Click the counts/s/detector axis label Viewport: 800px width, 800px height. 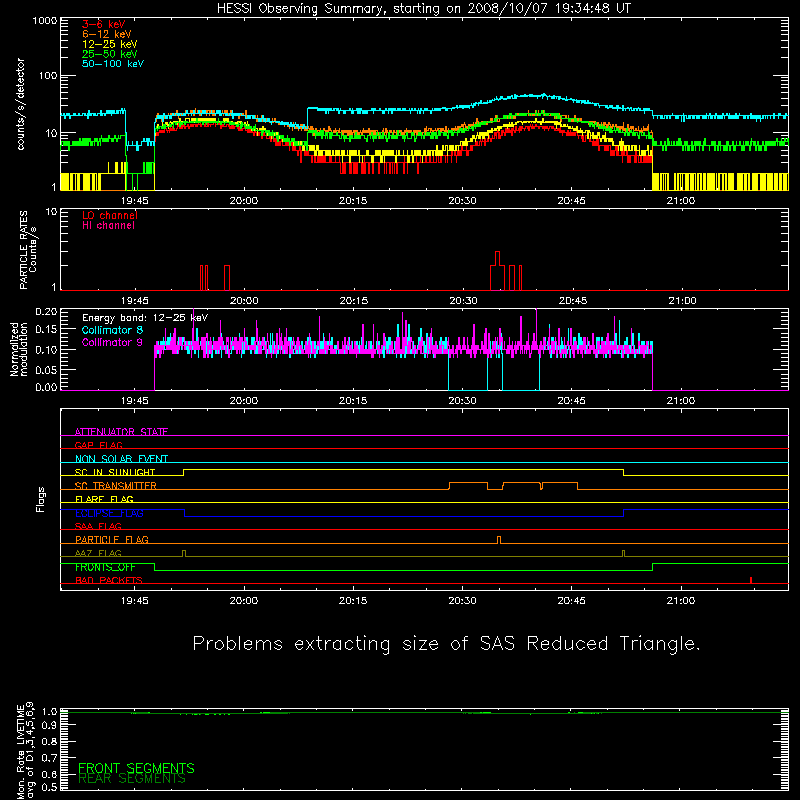click(21, 104)
